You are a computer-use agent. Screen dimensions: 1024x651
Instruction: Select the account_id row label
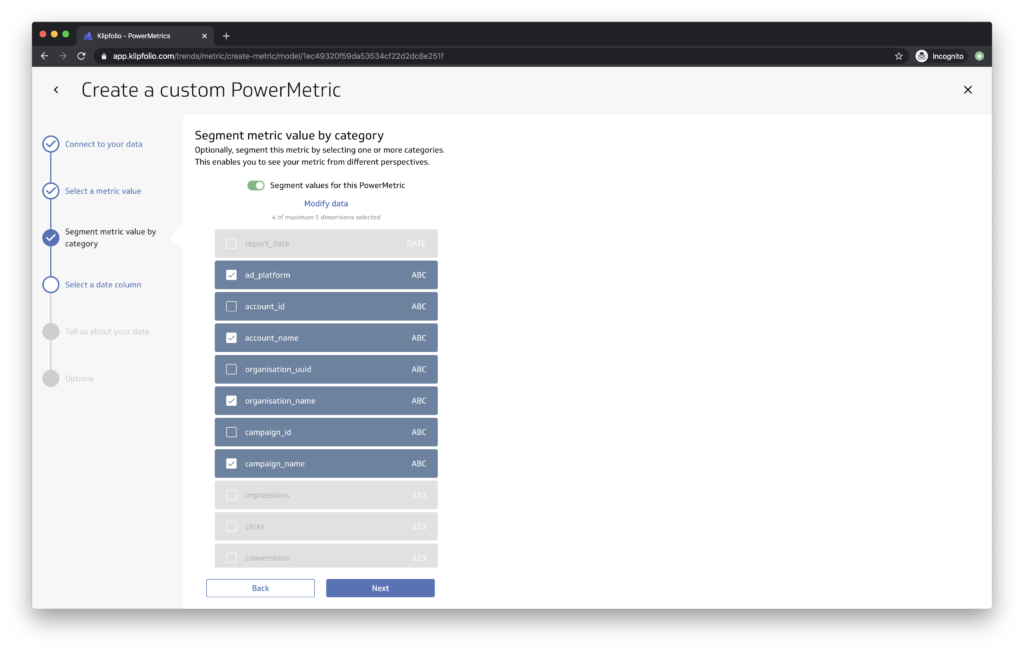(x=264, y=306)
